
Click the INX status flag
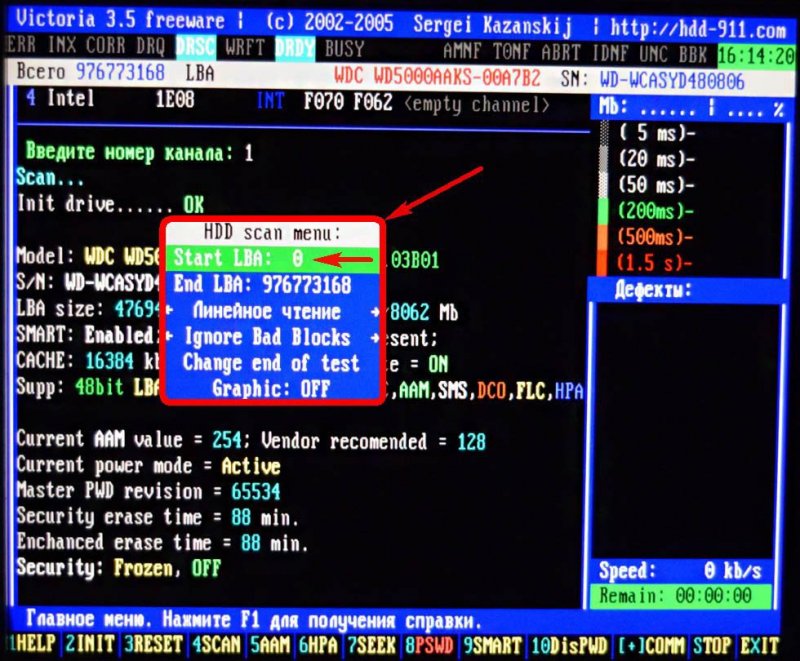61,45
